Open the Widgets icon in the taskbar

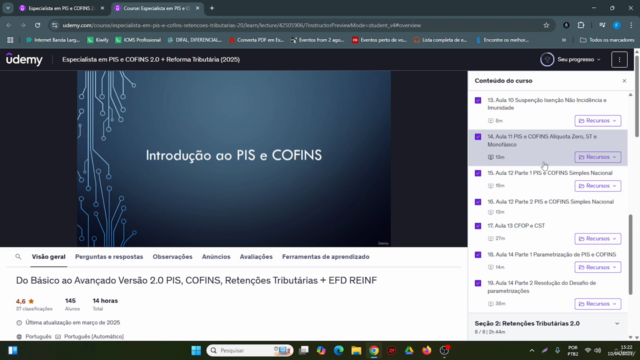(13, 351)
